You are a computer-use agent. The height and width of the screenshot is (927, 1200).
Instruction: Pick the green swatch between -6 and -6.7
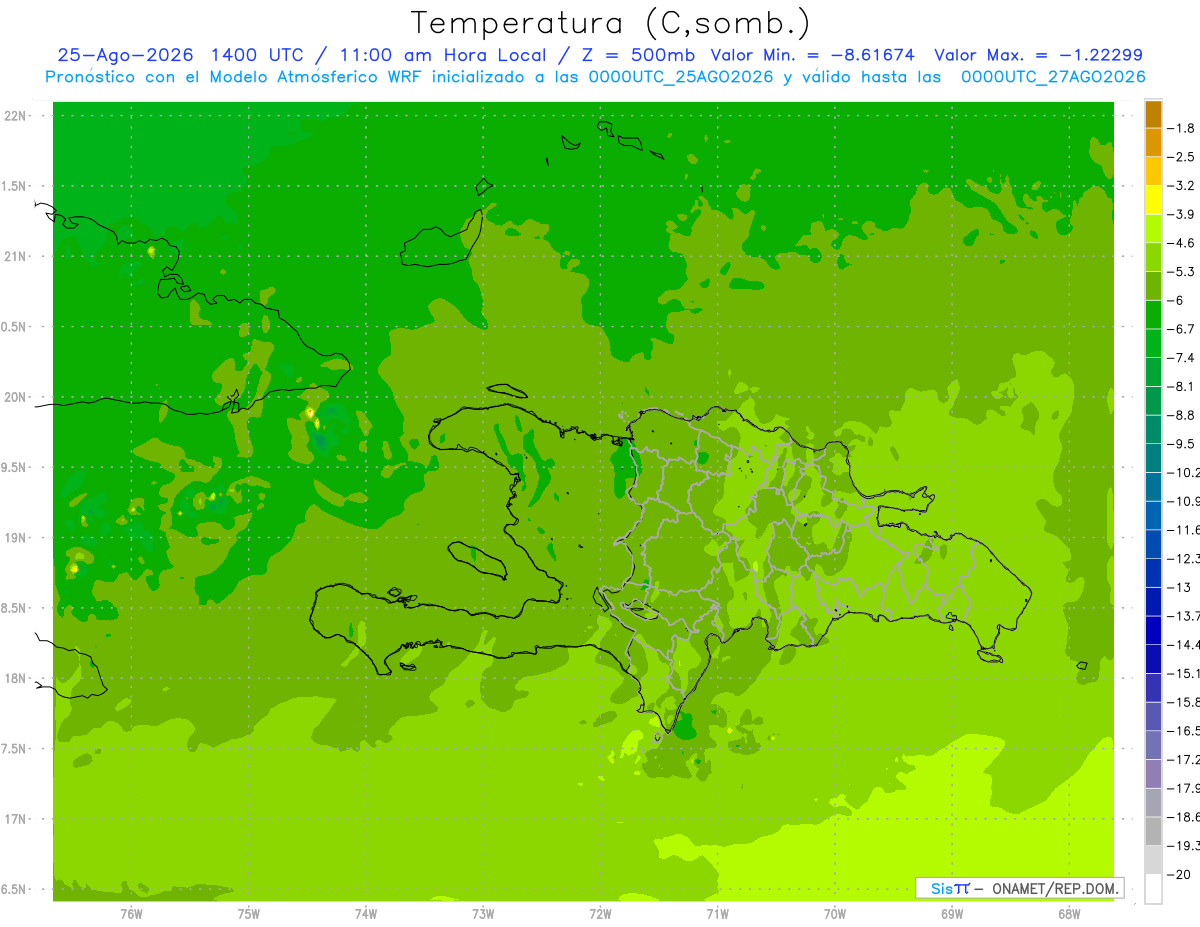pyautogui.click(x=1153, y=314)
